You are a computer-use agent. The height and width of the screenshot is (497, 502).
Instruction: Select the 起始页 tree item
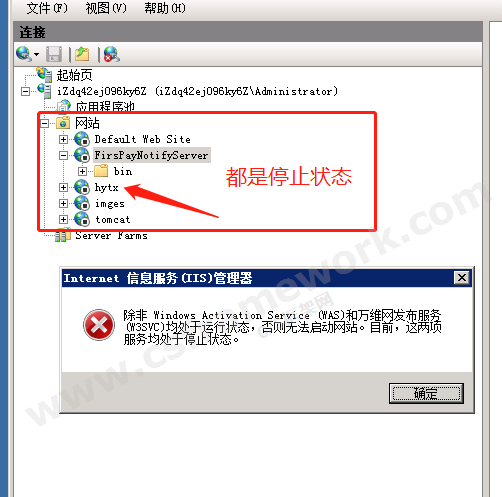(x=74, y=75)
